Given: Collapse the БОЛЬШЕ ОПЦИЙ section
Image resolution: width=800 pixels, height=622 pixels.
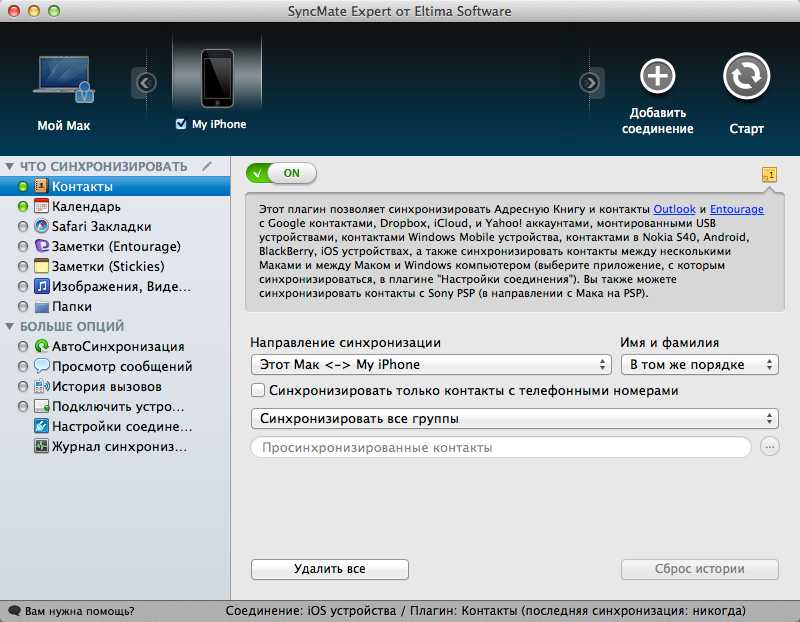Looking at the screenshot, I should 9,326.
